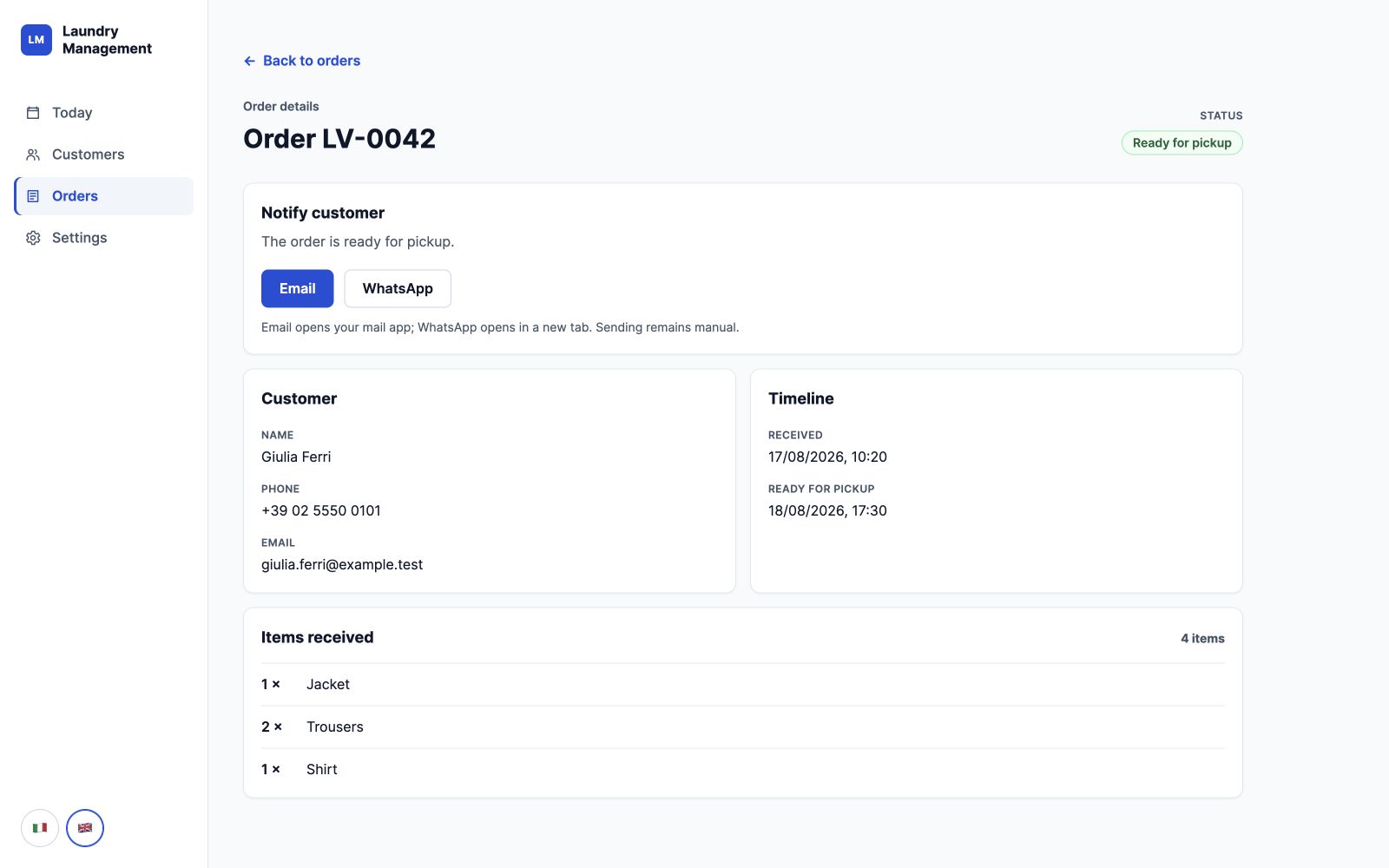Click the 4 items count
Viewport: 1389px width, 868px height.
[1202, 638]
